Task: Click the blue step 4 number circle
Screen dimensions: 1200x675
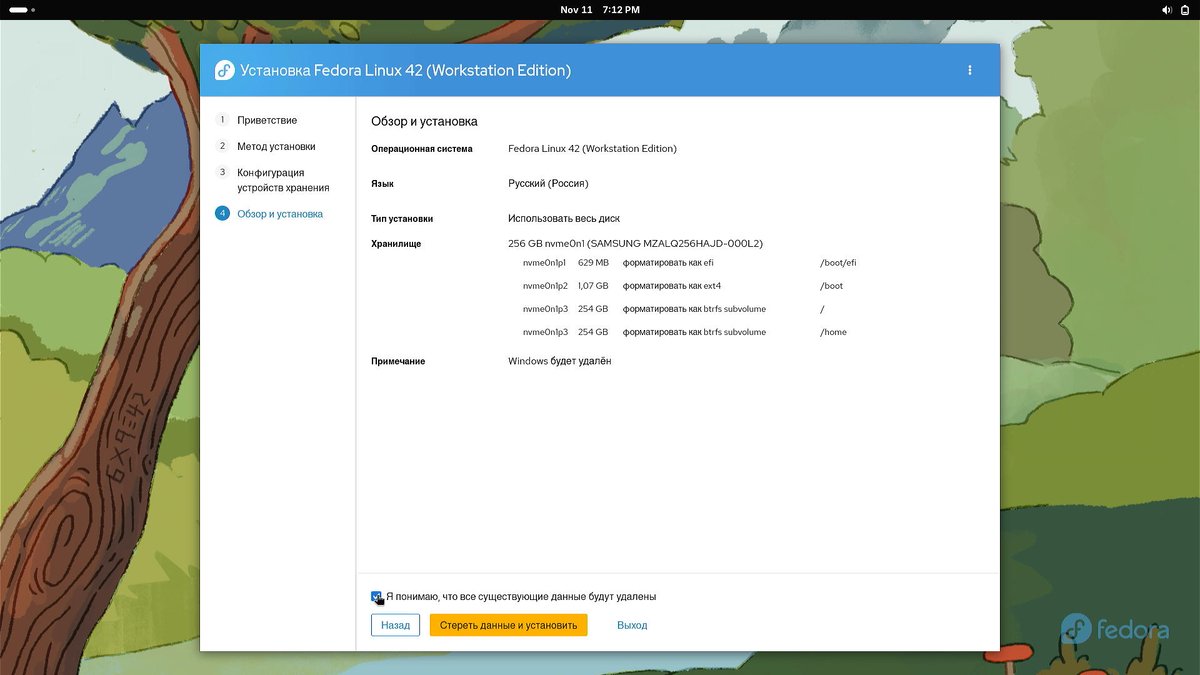Action: pyautogui.click(x=222, y=214)
